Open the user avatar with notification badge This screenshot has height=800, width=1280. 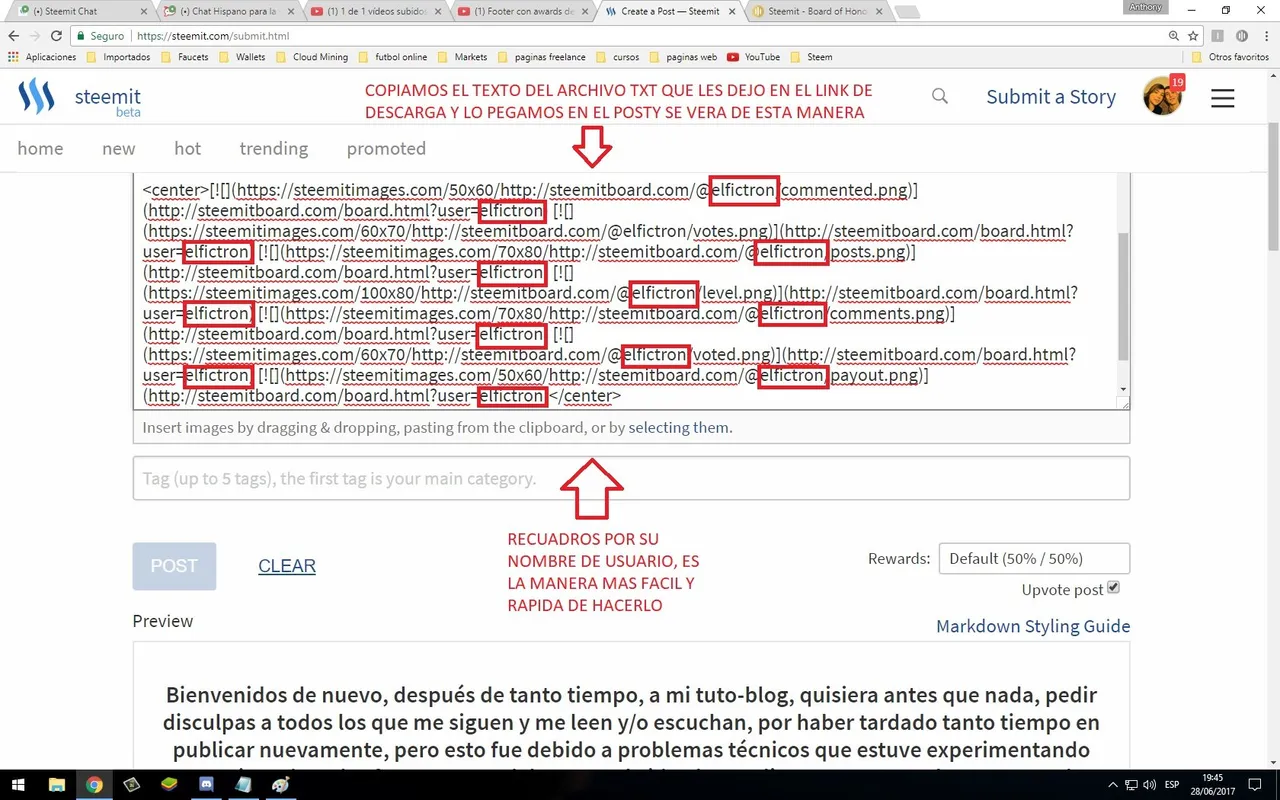pyautogui.click(x=1163, y=96)
